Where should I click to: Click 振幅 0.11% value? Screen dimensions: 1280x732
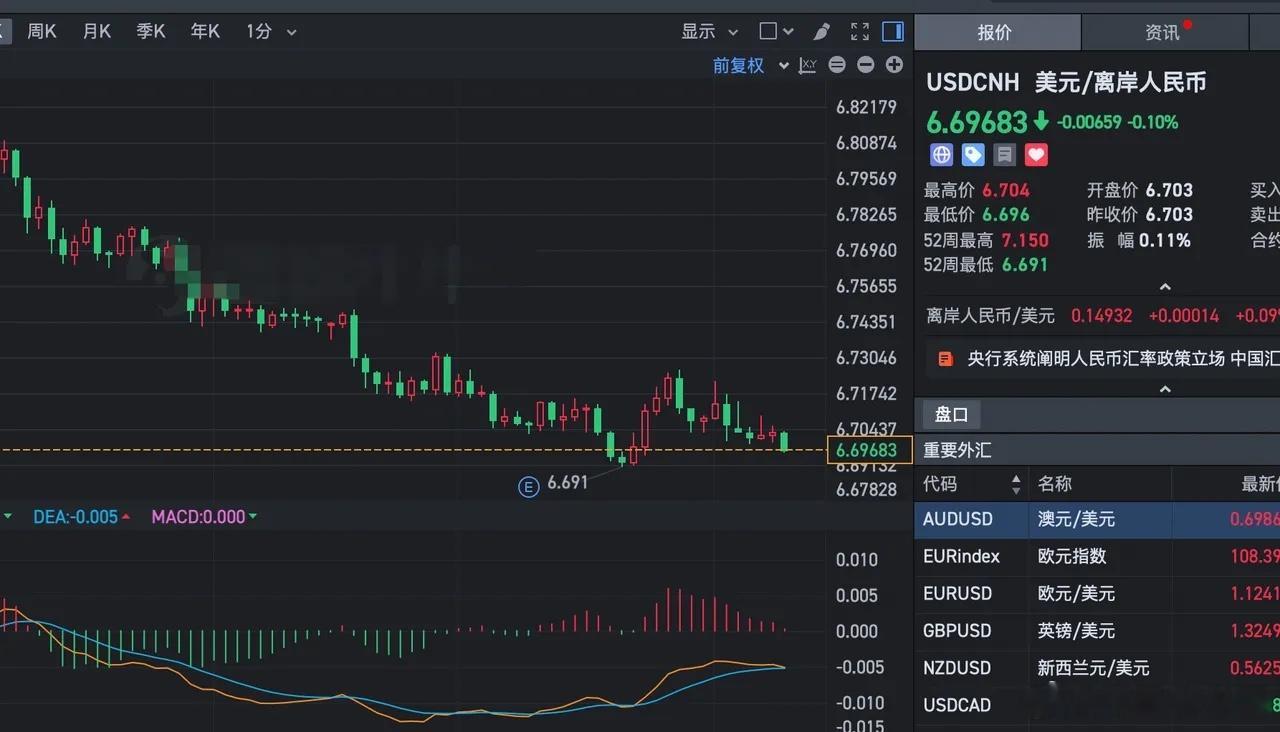(x=1165, y=240)
